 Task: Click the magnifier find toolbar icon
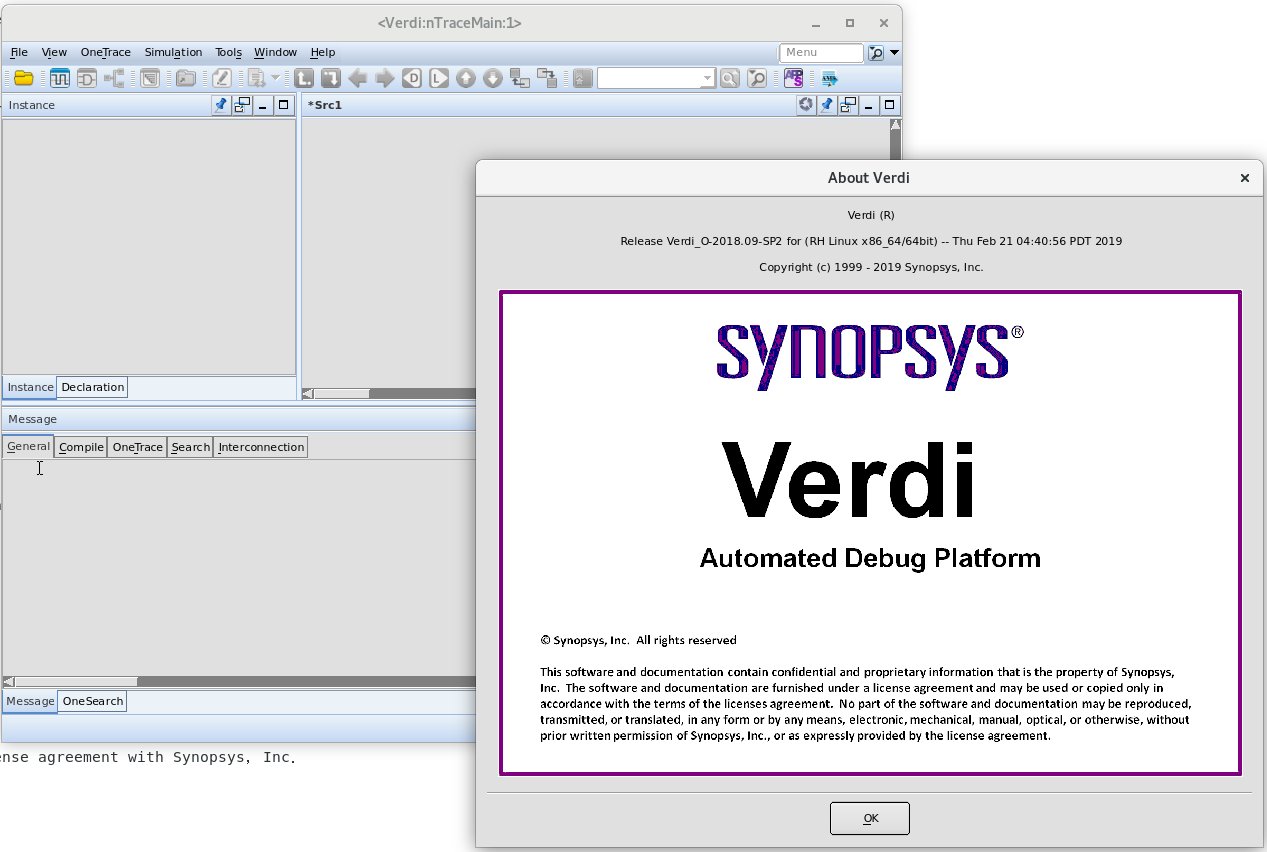point(730,78)
